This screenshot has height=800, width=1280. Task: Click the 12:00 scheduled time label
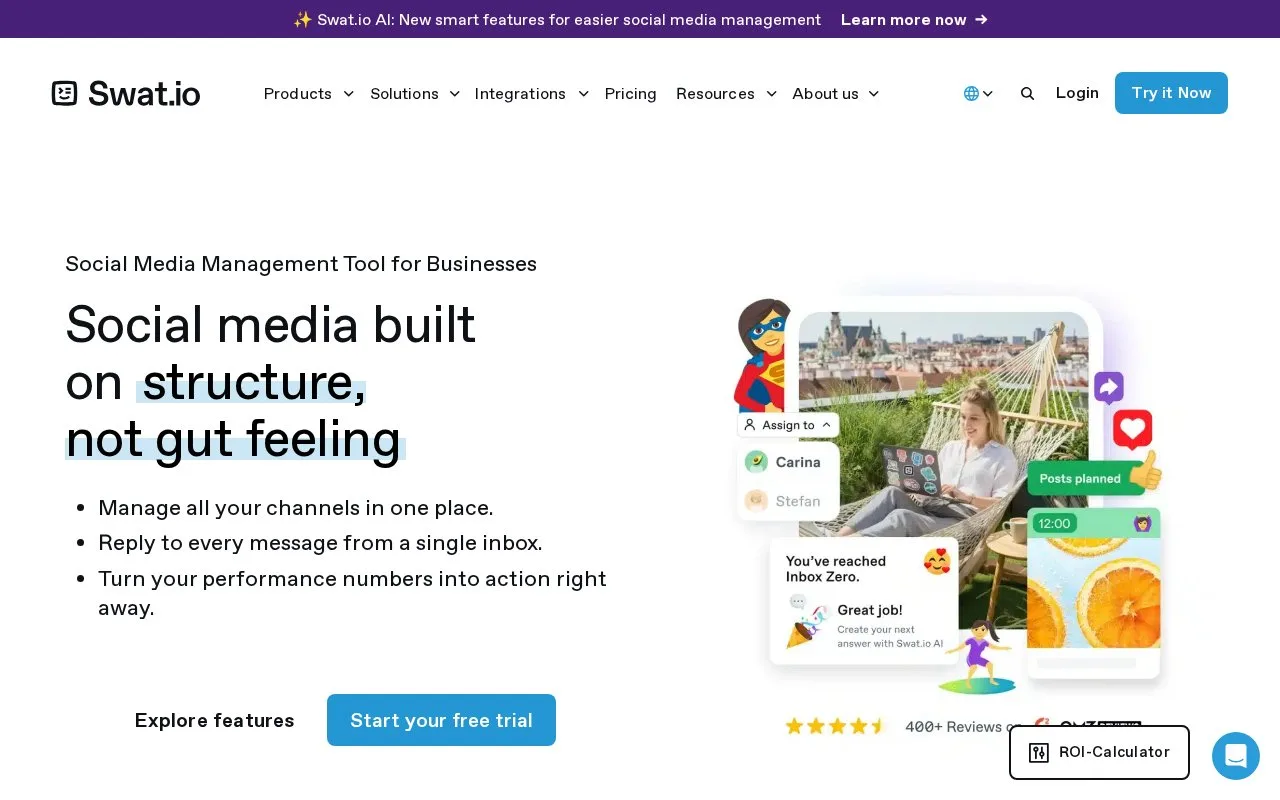(x=1054, y=523)
